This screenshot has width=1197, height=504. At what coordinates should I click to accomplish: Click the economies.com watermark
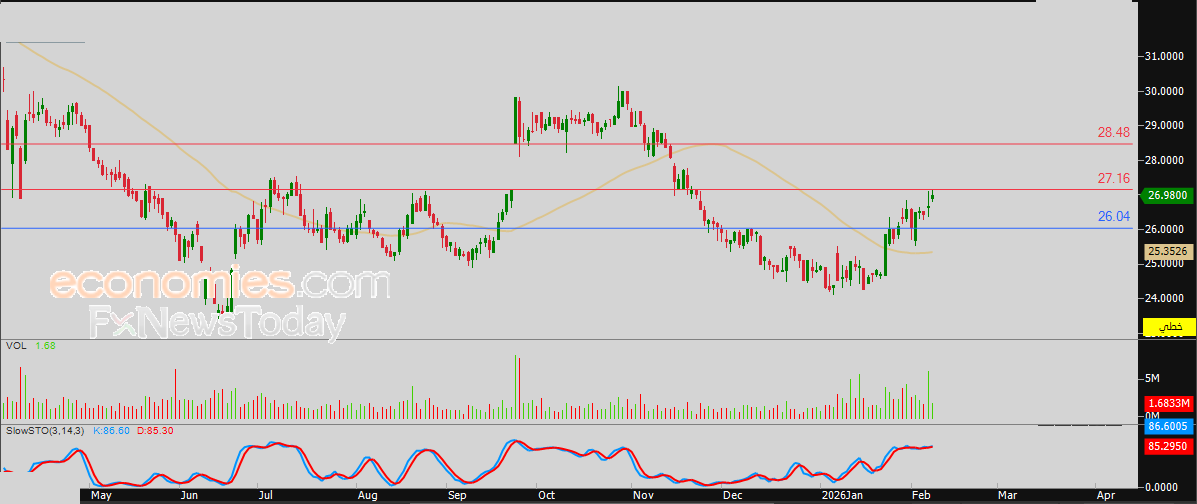[x=219, y=284]
